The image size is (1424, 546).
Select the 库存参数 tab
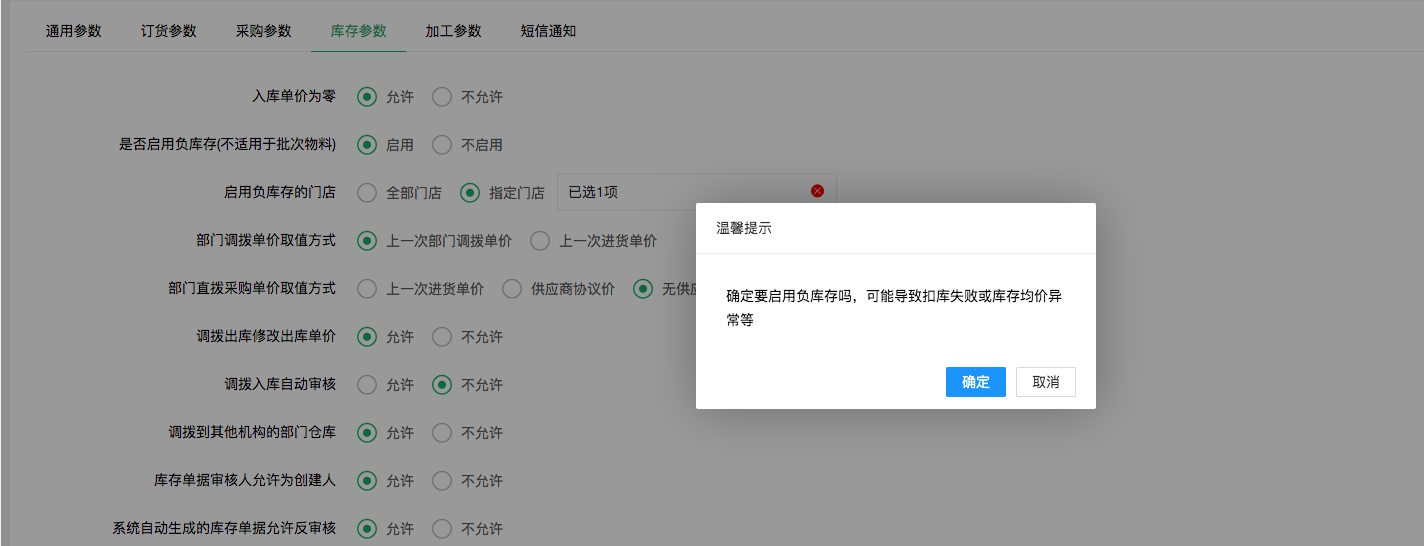point(358,31)
